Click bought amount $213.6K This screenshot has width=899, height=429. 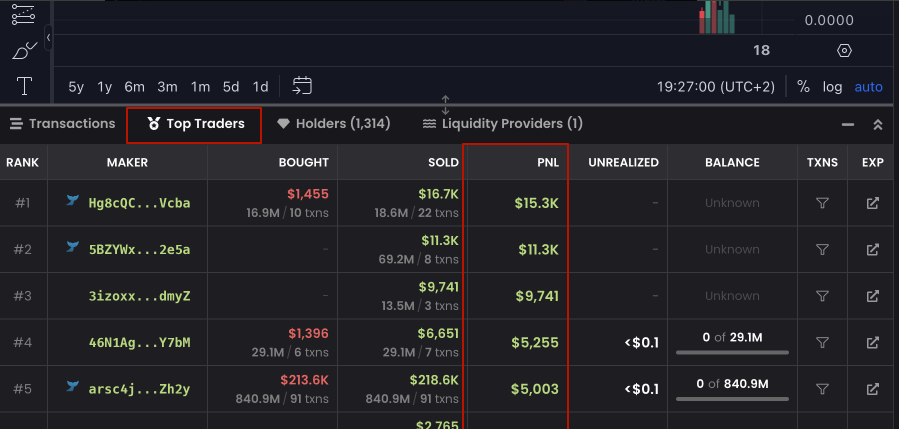click(304, 380)
